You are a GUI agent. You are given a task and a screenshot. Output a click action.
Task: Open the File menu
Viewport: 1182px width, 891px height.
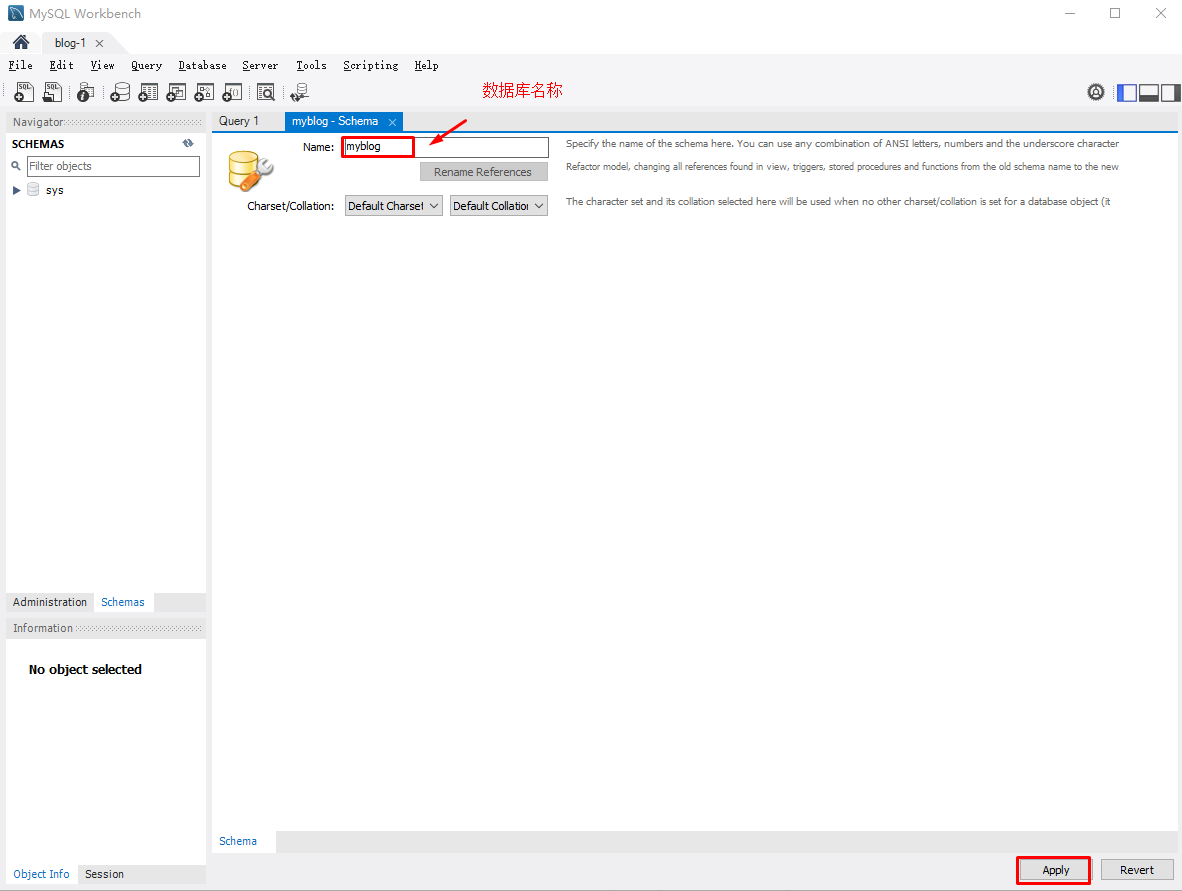coord(20,66)
